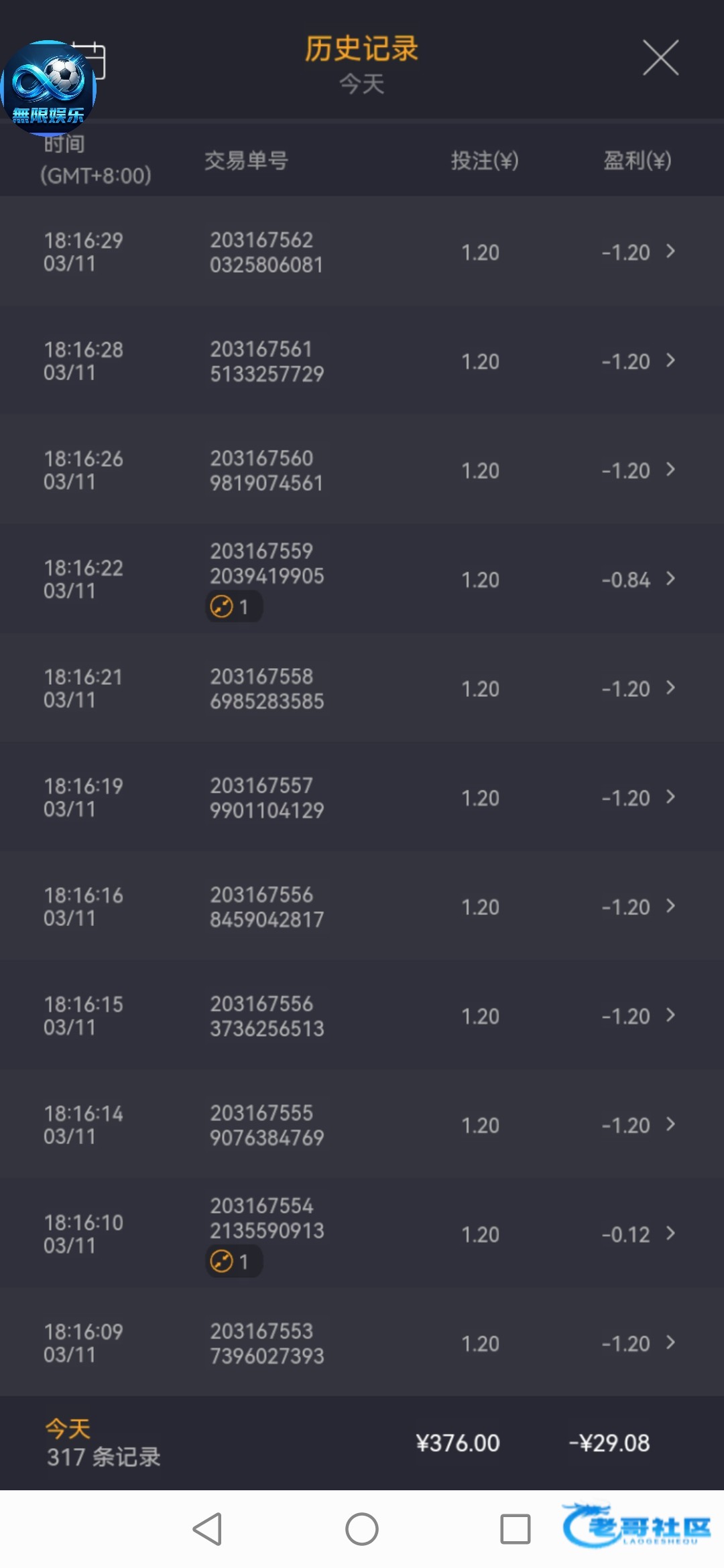
Task: Tap the 今天 date label under title
Action: click(361, 84)
